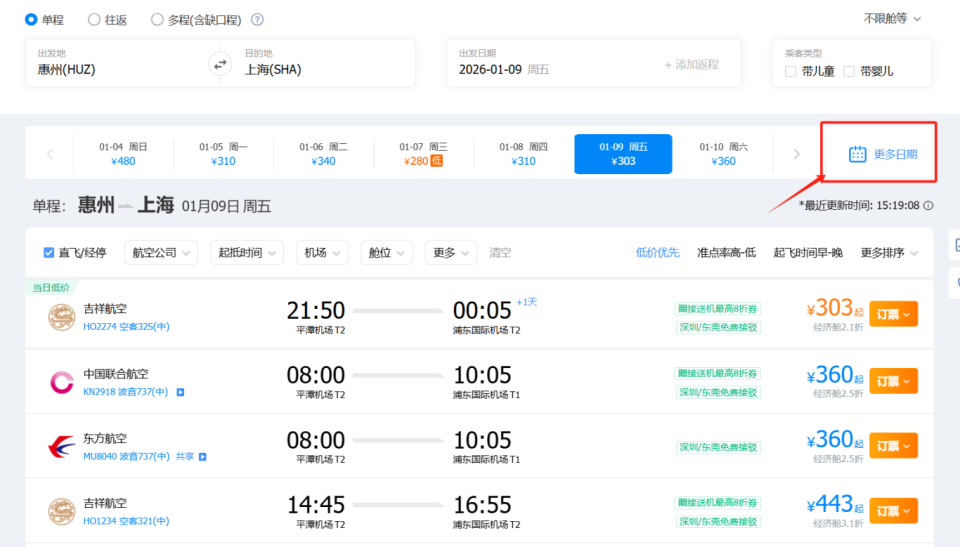Click 深圳/东莞免费接驳 tag on MU8040

718,447
